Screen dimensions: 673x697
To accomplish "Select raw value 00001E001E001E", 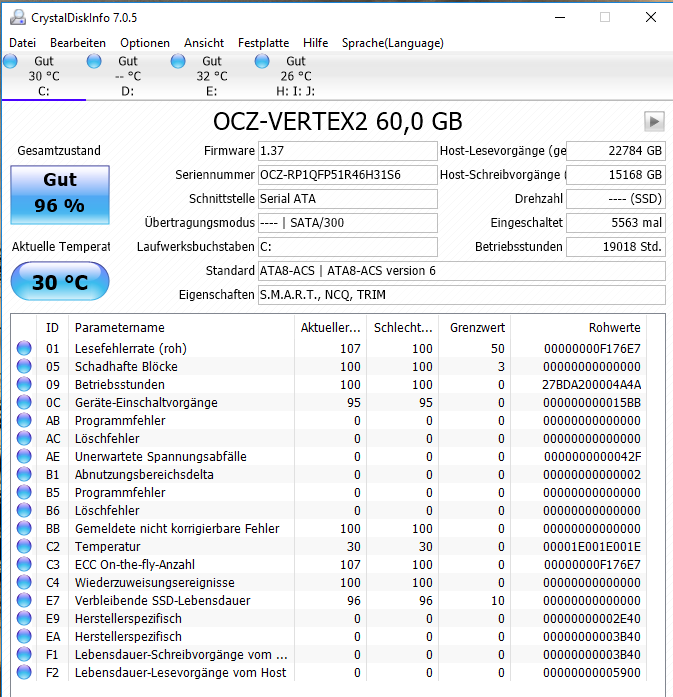I will (592, 546).
